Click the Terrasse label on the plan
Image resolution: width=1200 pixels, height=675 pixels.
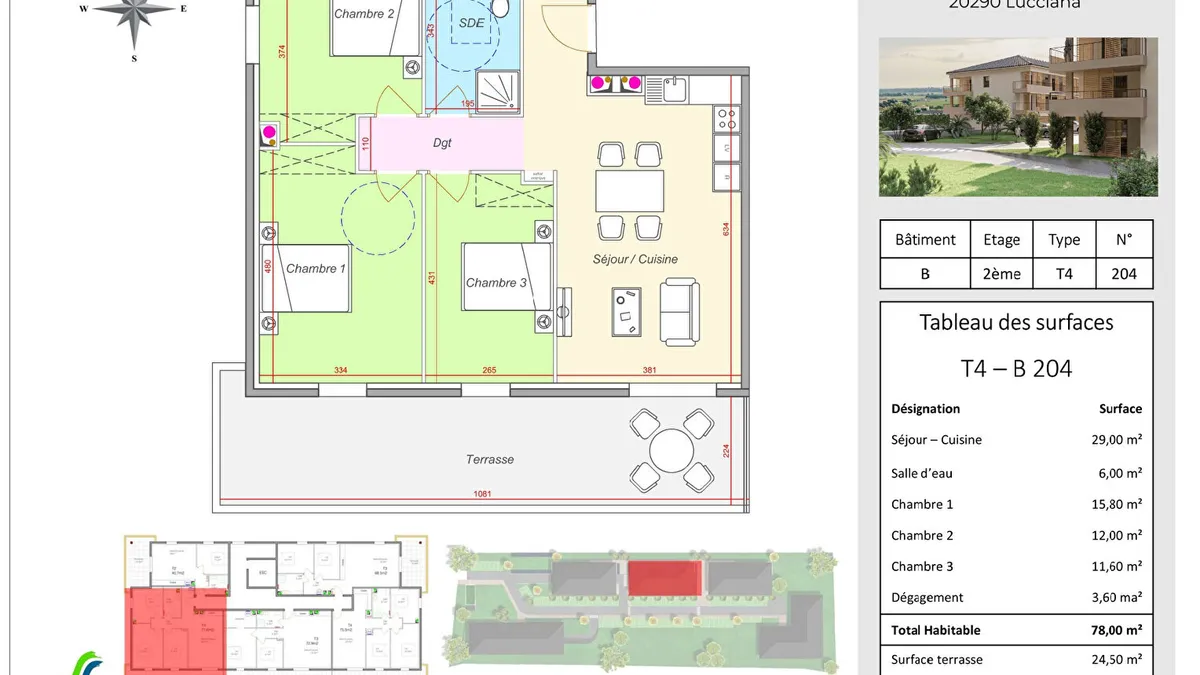click(x=490, y=459)
